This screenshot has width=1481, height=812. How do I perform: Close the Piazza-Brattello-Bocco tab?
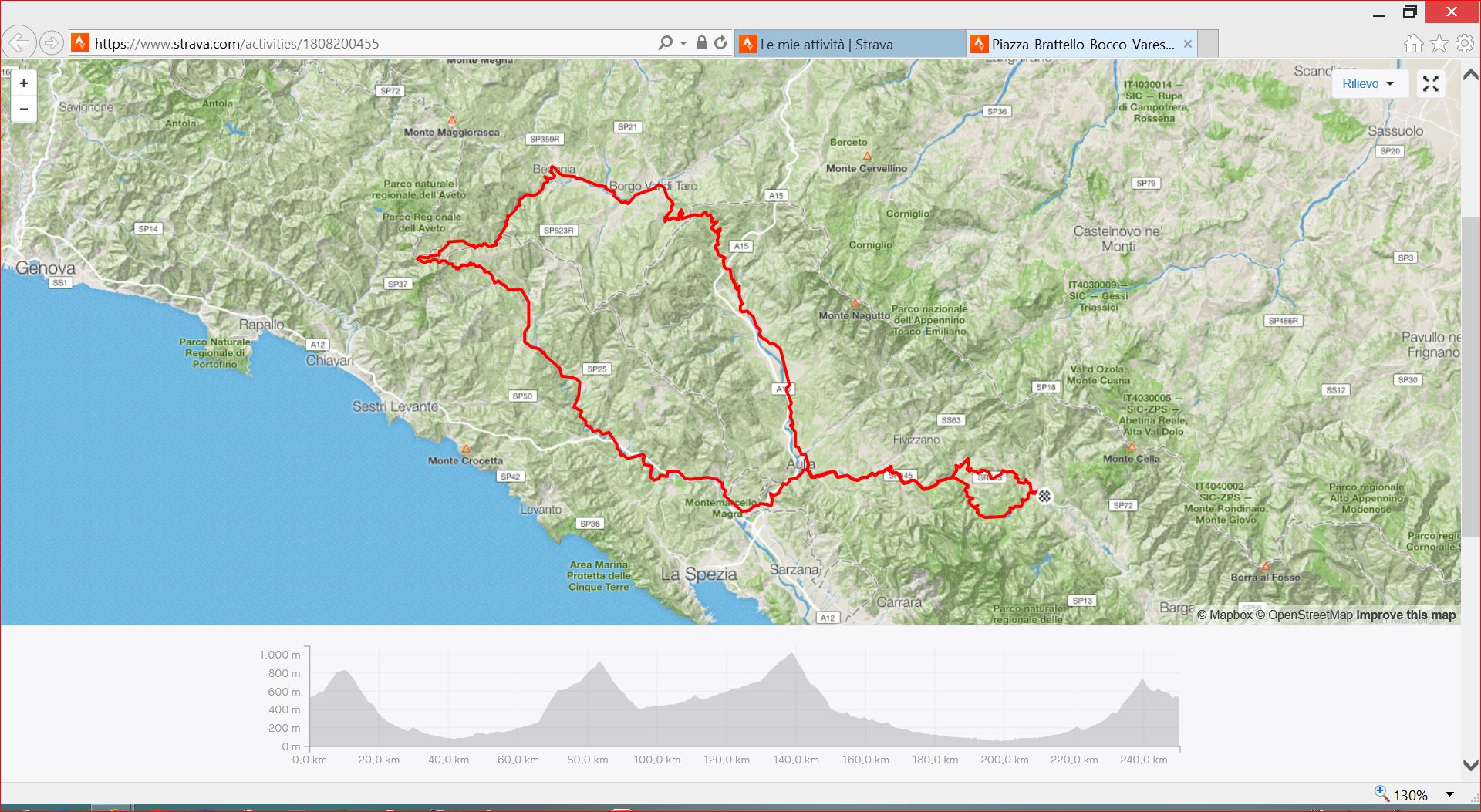(x=1188, y=44)
